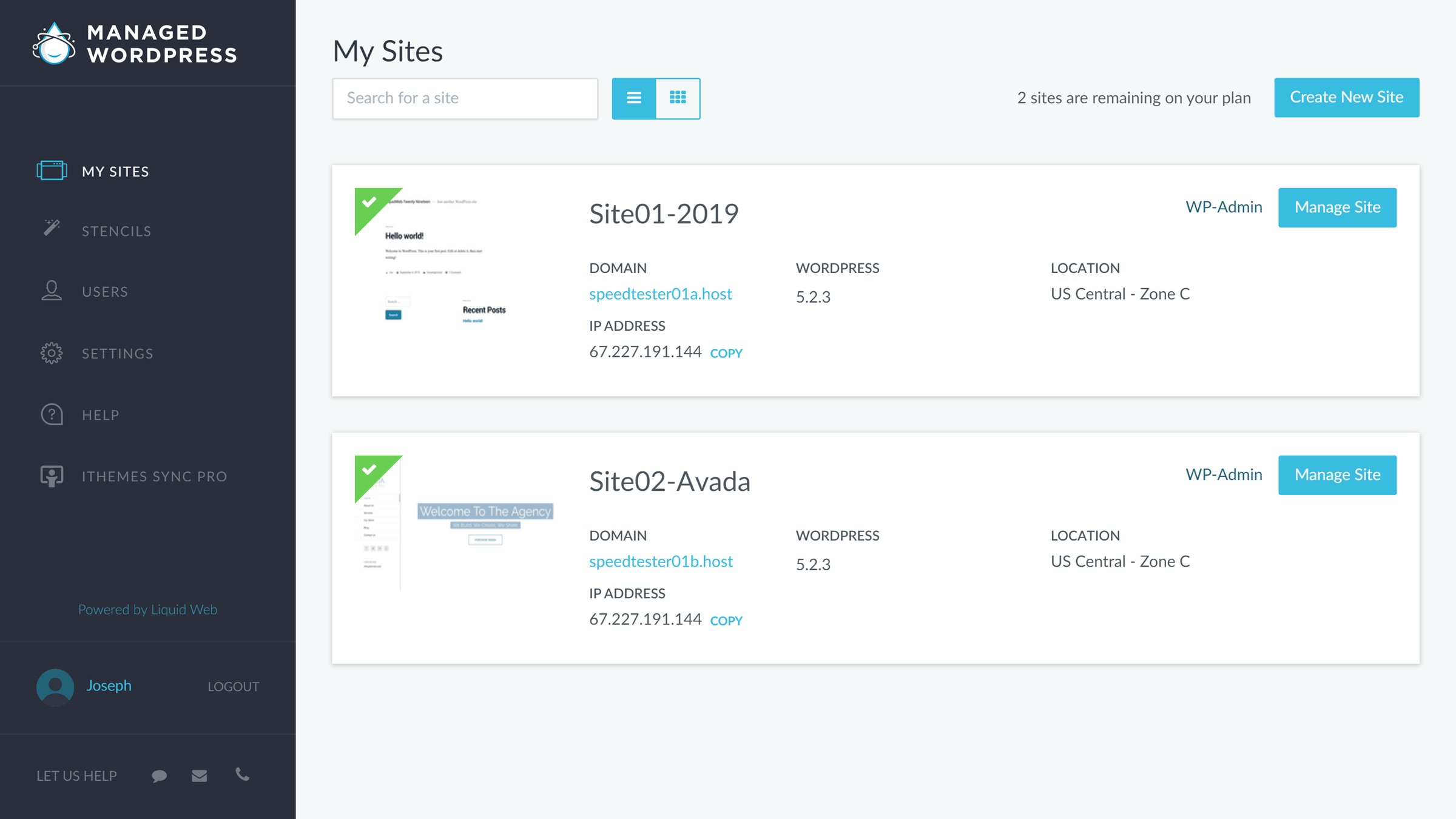Click the My Sites window icon
Screen dimensions: 1456x819
[52, 170]
